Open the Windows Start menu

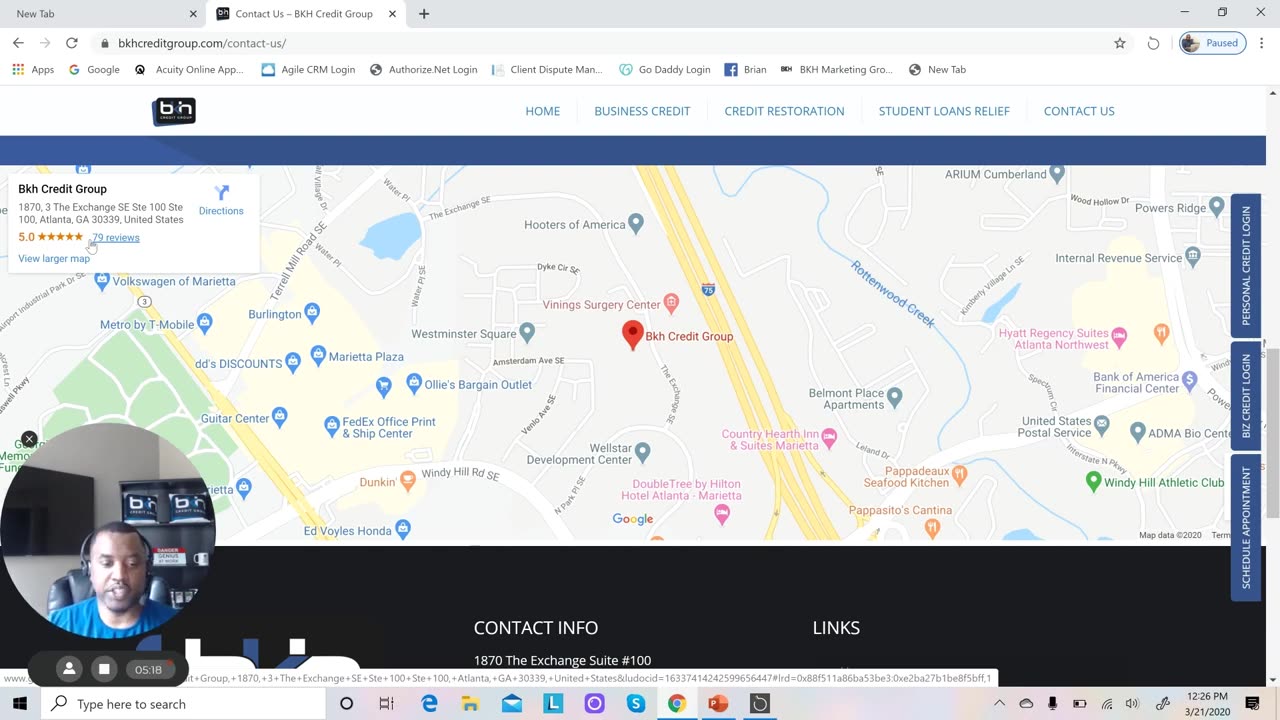point(19,704)
